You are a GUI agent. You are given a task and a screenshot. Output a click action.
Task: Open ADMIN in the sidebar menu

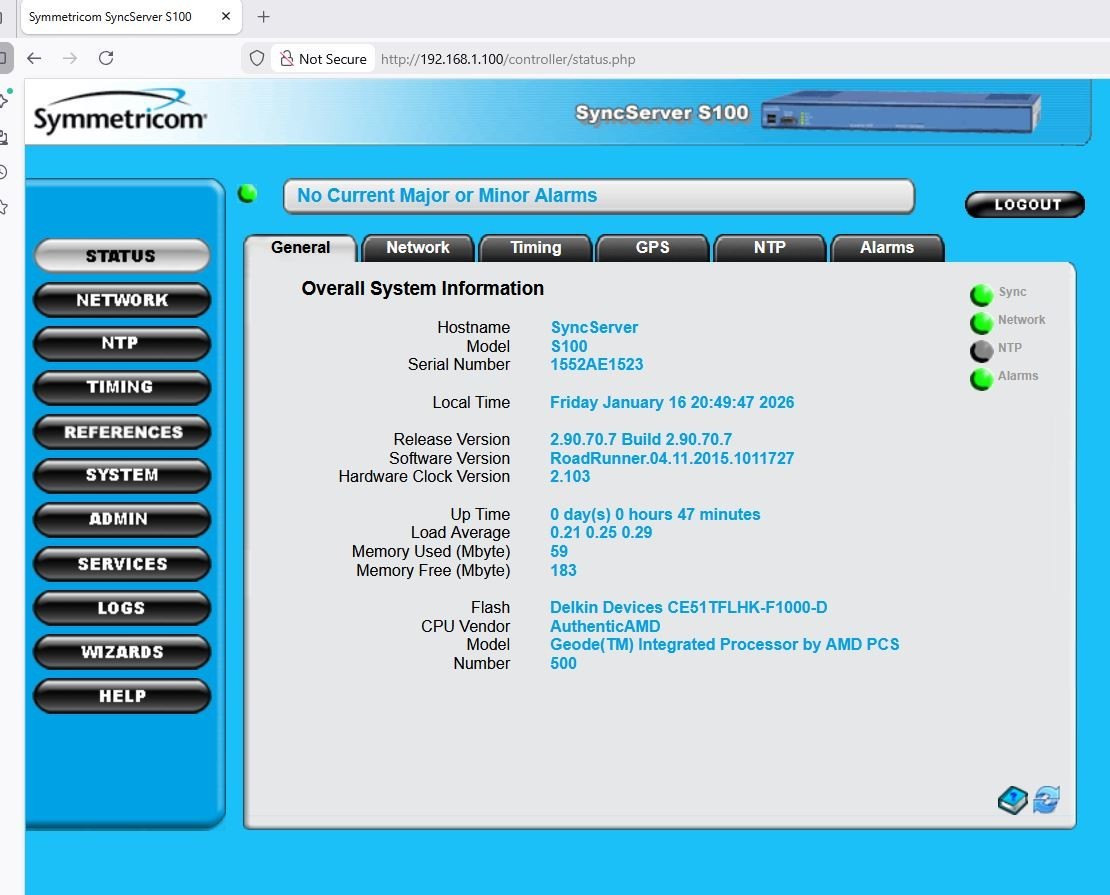click(x=122, y=519)
